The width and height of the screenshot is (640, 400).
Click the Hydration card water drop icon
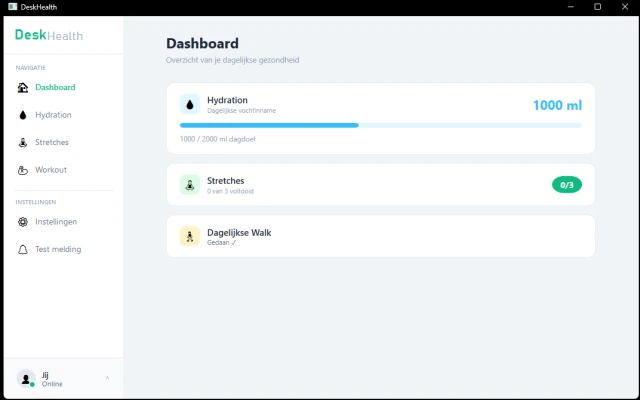[x=190, y=105]
